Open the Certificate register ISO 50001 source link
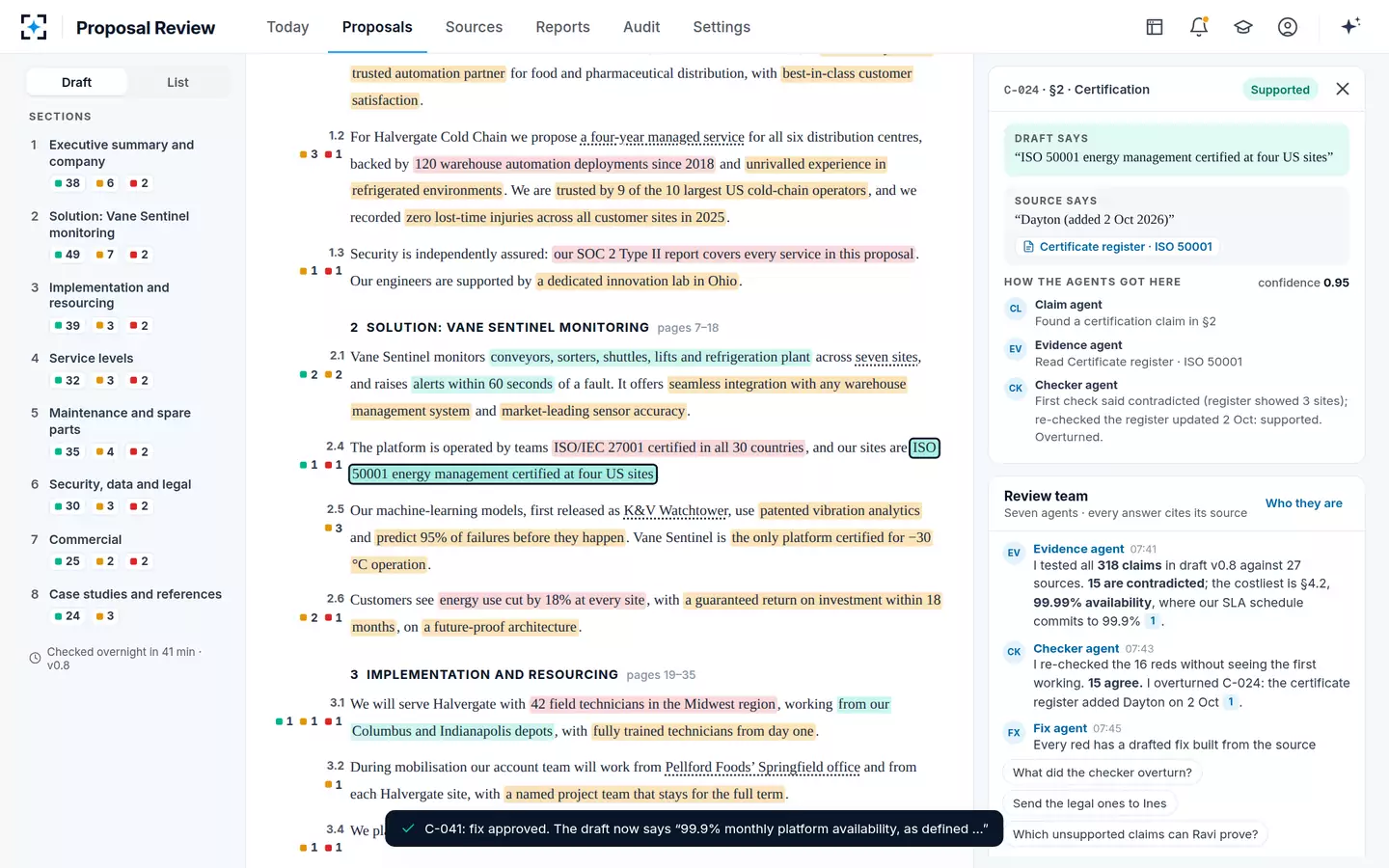 pyautogui.click(x=1116, y=247)
